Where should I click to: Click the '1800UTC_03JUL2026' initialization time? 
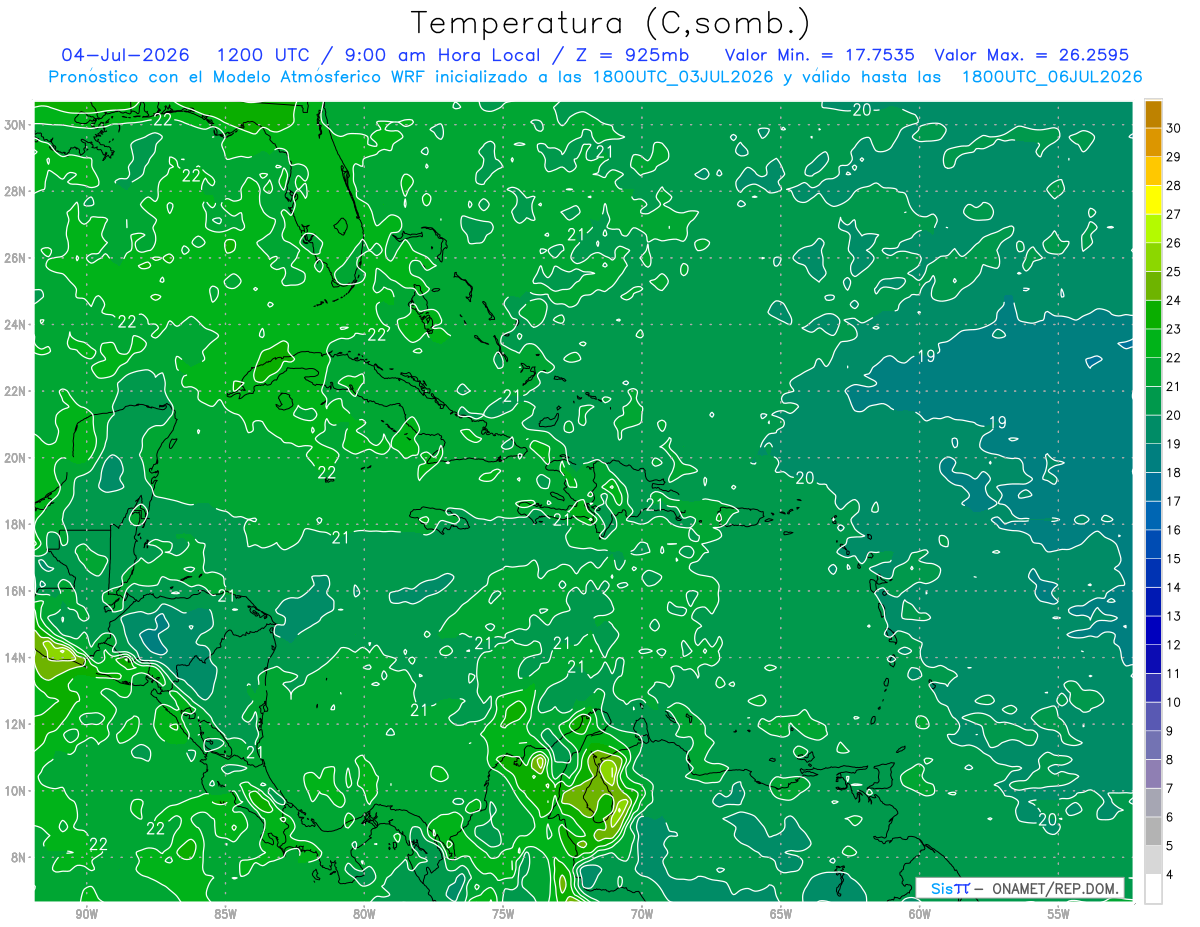[x=683, y=77]
